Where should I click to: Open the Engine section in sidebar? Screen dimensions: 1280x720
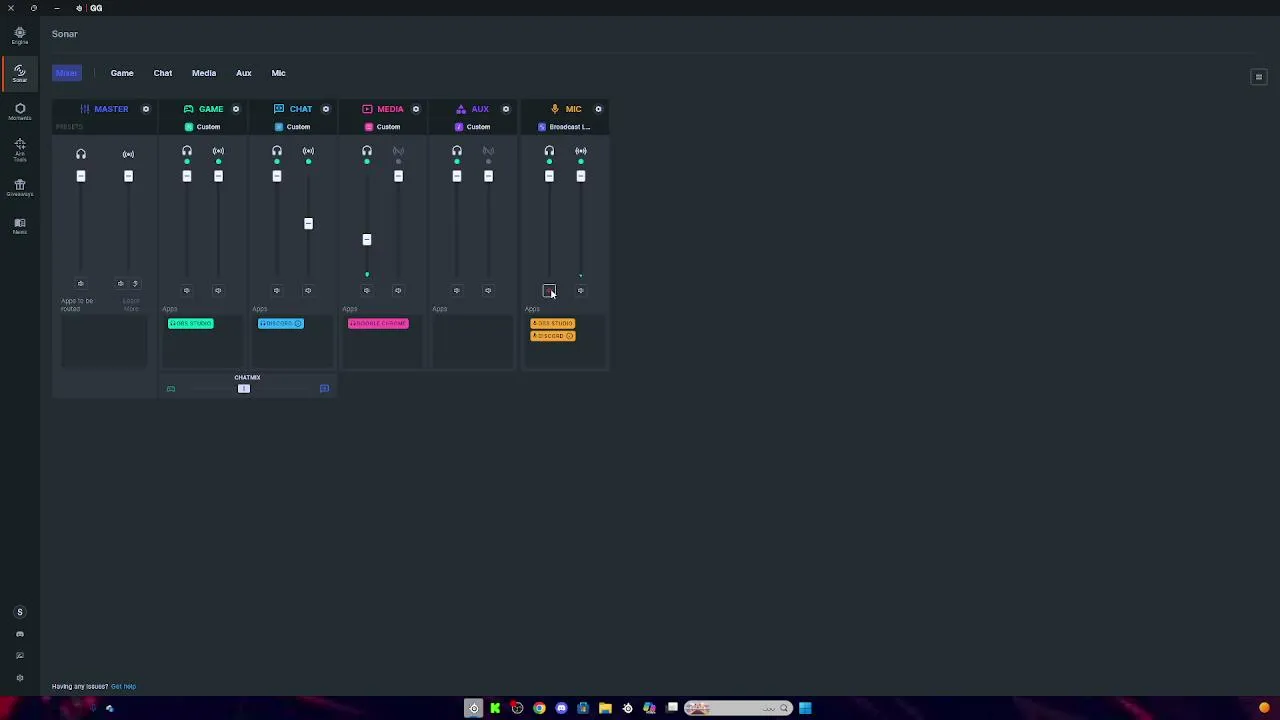(19, 36)
